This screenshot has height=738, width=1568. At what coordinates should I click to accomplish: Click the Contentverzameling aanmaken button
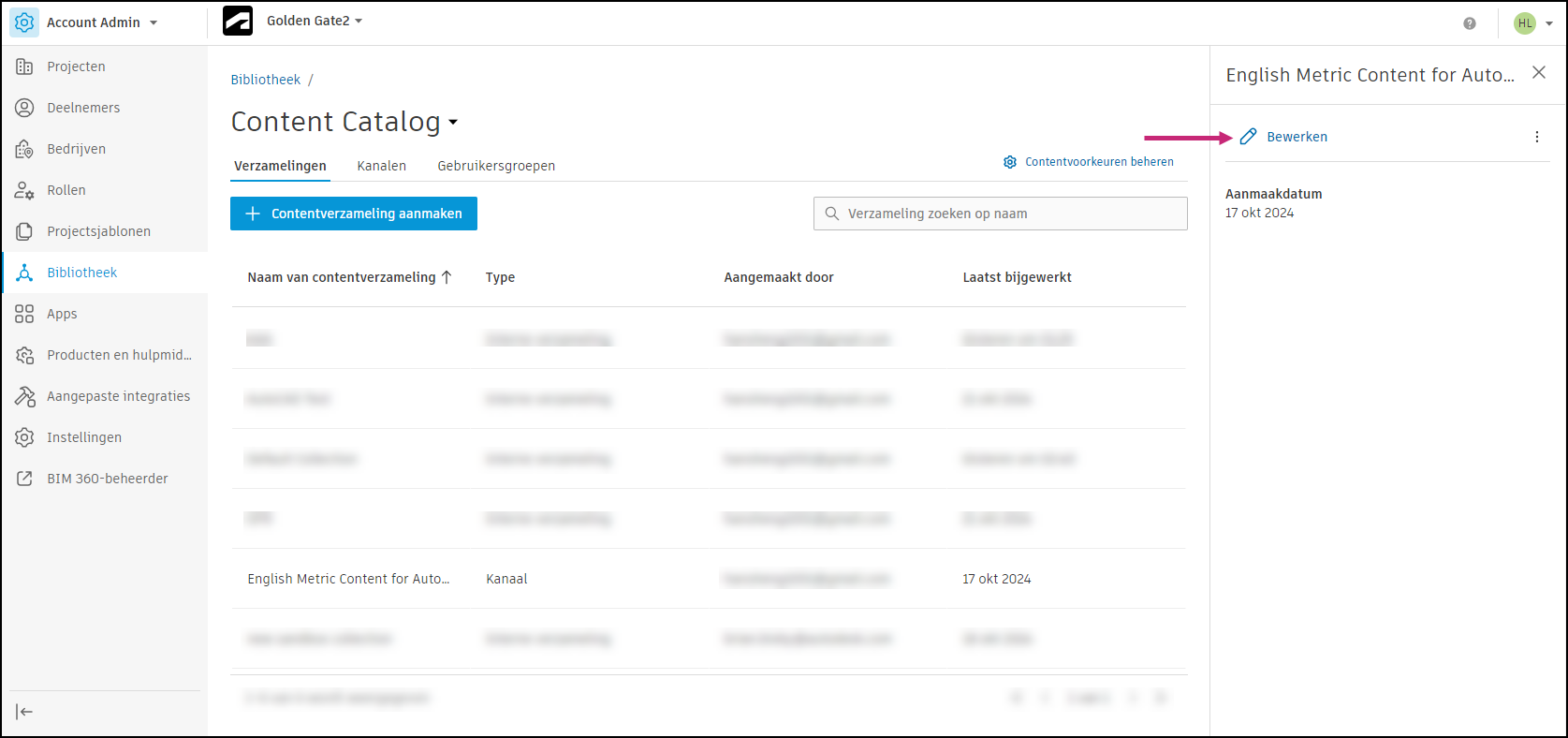pos(354,214)
